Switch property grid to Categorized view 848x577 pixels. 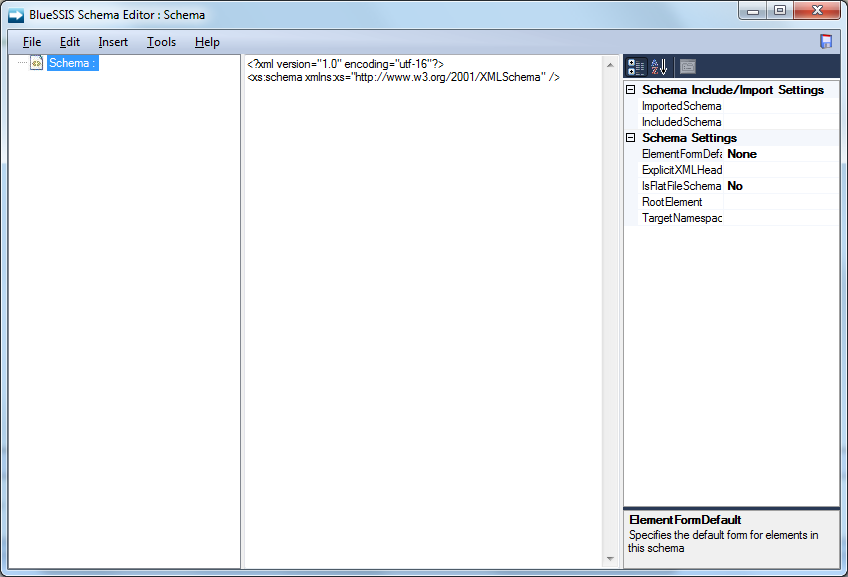click(635, 67)
